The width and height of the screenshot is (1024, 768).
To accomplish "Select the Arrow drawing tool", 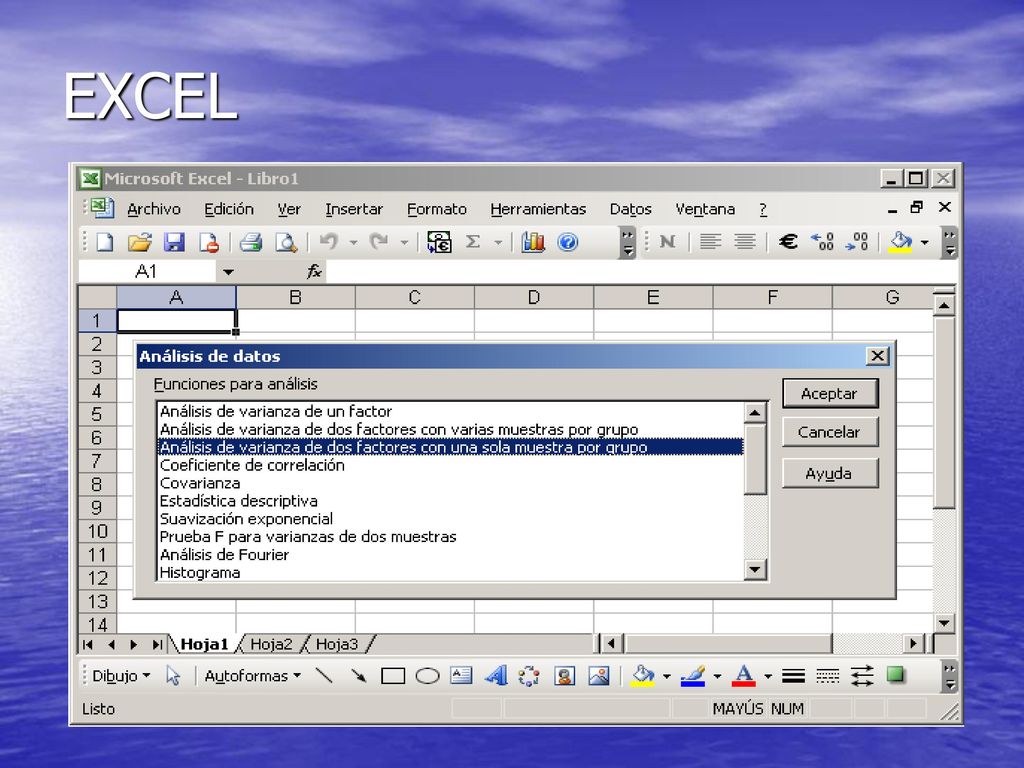I will click(358, 675).
